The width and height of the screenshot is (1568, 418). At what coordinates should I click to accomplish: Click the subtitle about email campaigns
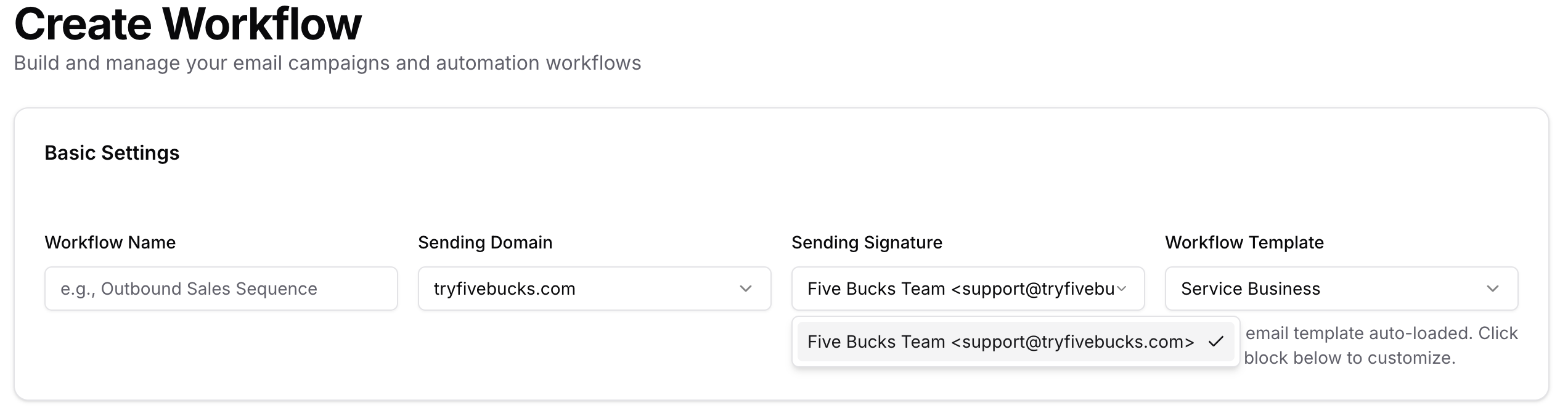pos(327,63)
